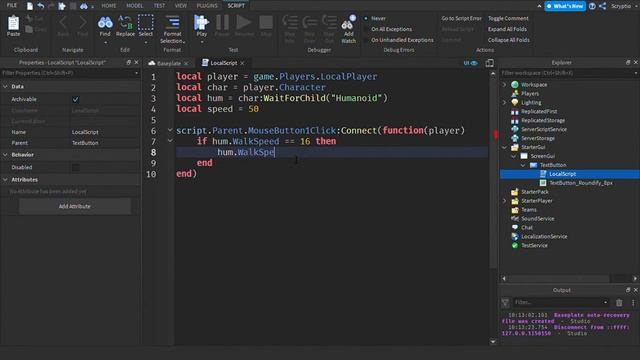Viewport: 640px width, 360px height.
Task: Switch to the VIEW ribbon tab
Action: [180, 6]
